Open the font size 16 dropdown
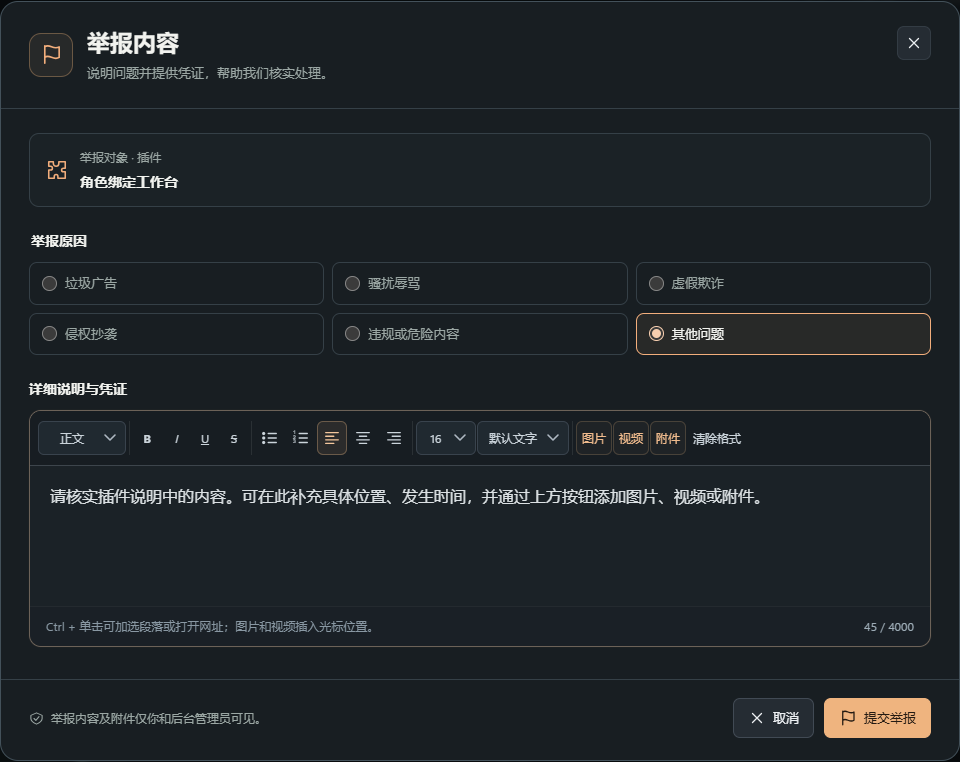 [x=446, y=438]
